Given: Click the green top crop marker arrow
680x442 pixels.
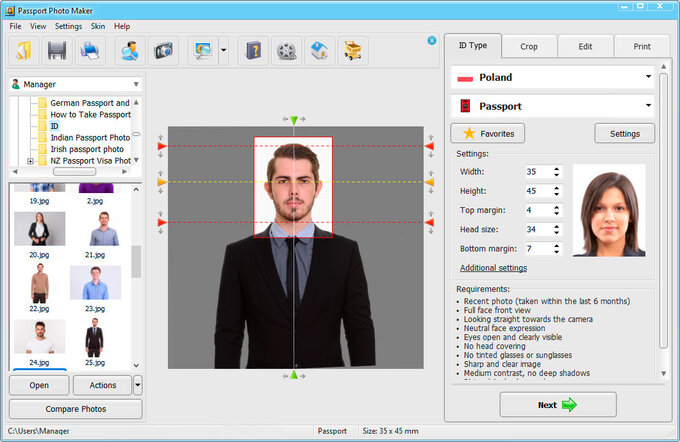Looking at the screenshot, I should [x=294, y=120].
